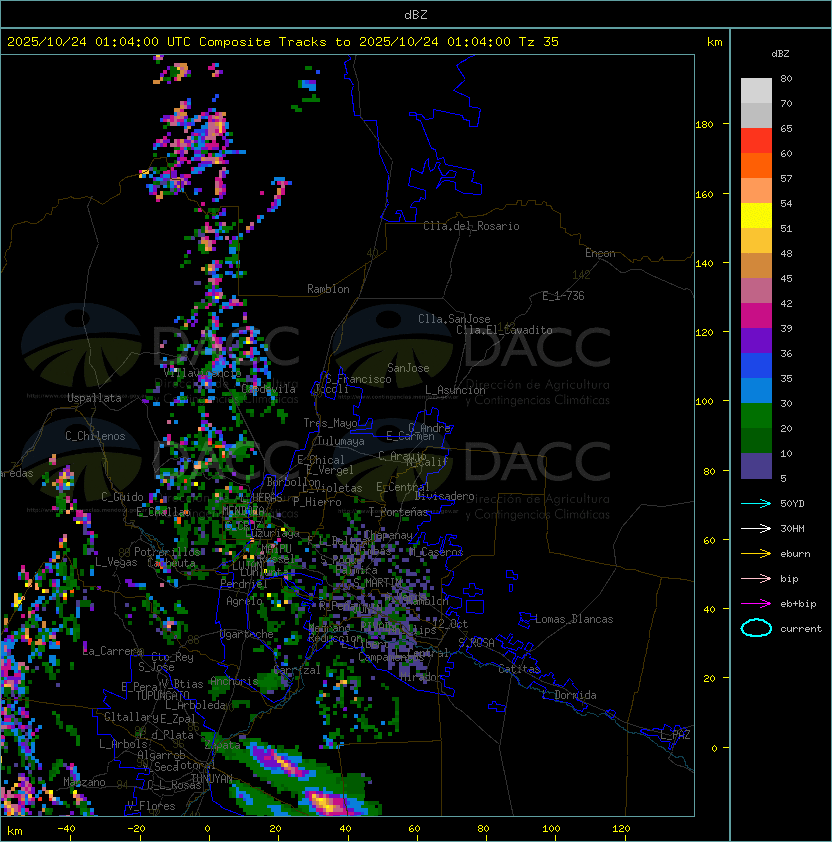Click the 'Encon' map label
This screenshot has width=832, height=842.
(600, 253)
